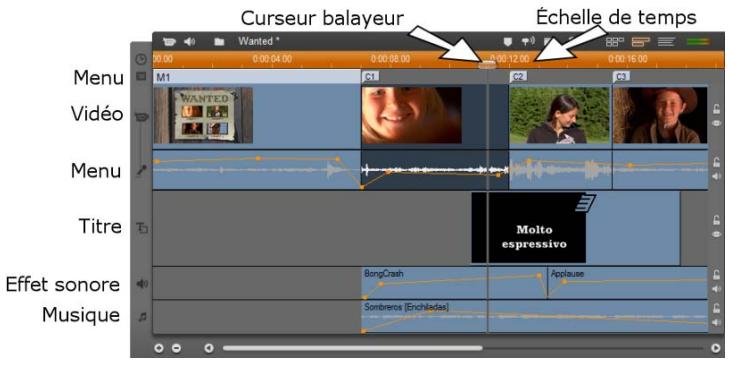Image resolution: width=729 pixels, height=365 pixels.
Task: Select the music track note icon
Action: coord(143,317)
